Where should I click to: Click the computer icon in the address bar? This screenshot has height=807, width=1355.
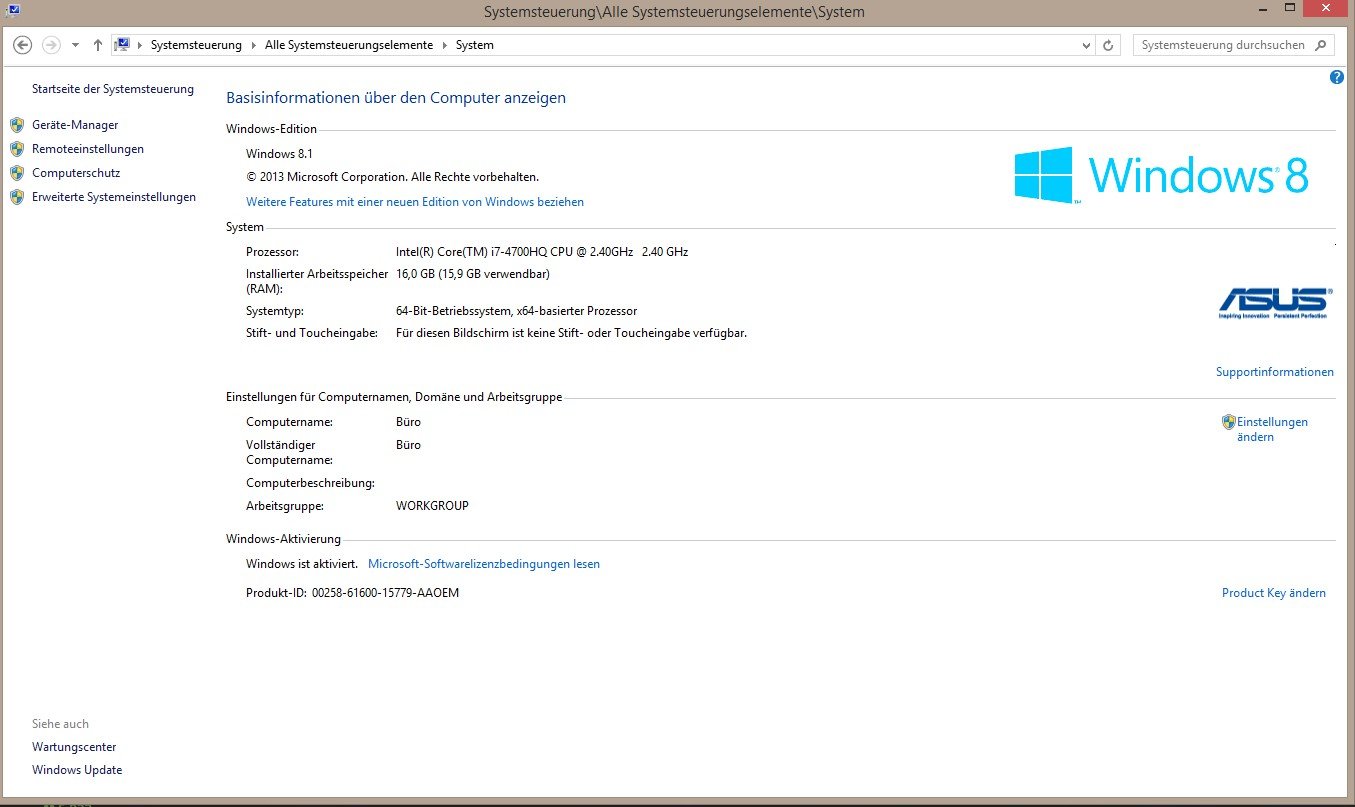(x=123, y=45)
